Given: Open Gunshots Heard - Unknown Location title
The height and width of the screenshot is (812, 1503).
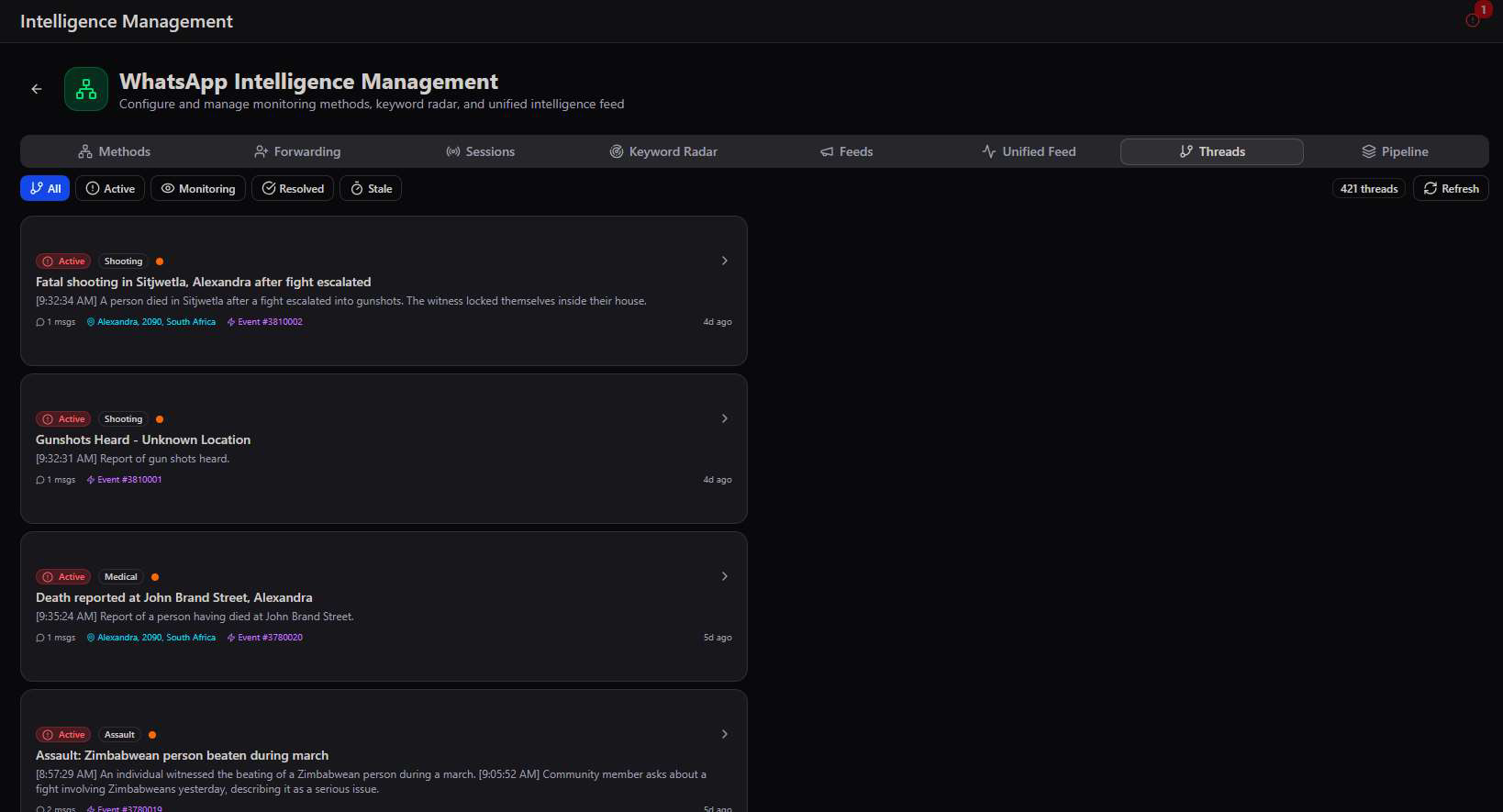Looking at the screenshot, I should coord(143,439).
